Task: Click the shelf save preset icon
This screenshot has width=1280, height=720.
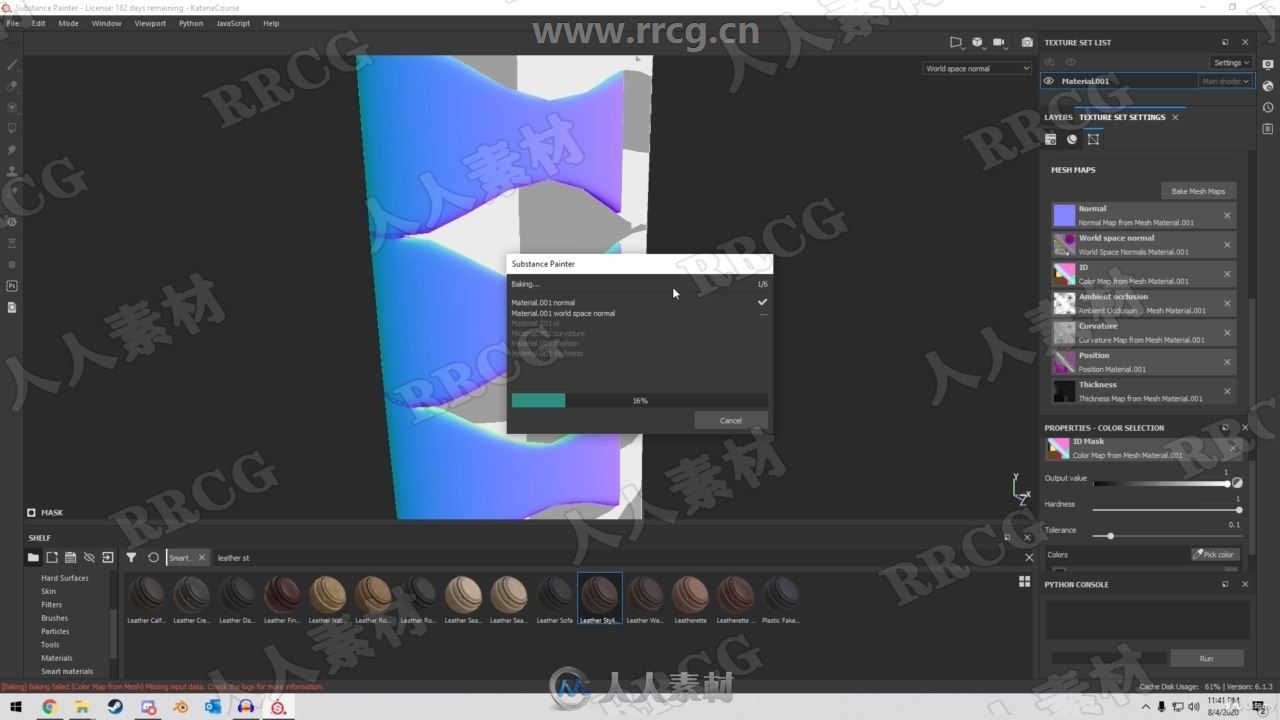Action: (x=70, y=557)
